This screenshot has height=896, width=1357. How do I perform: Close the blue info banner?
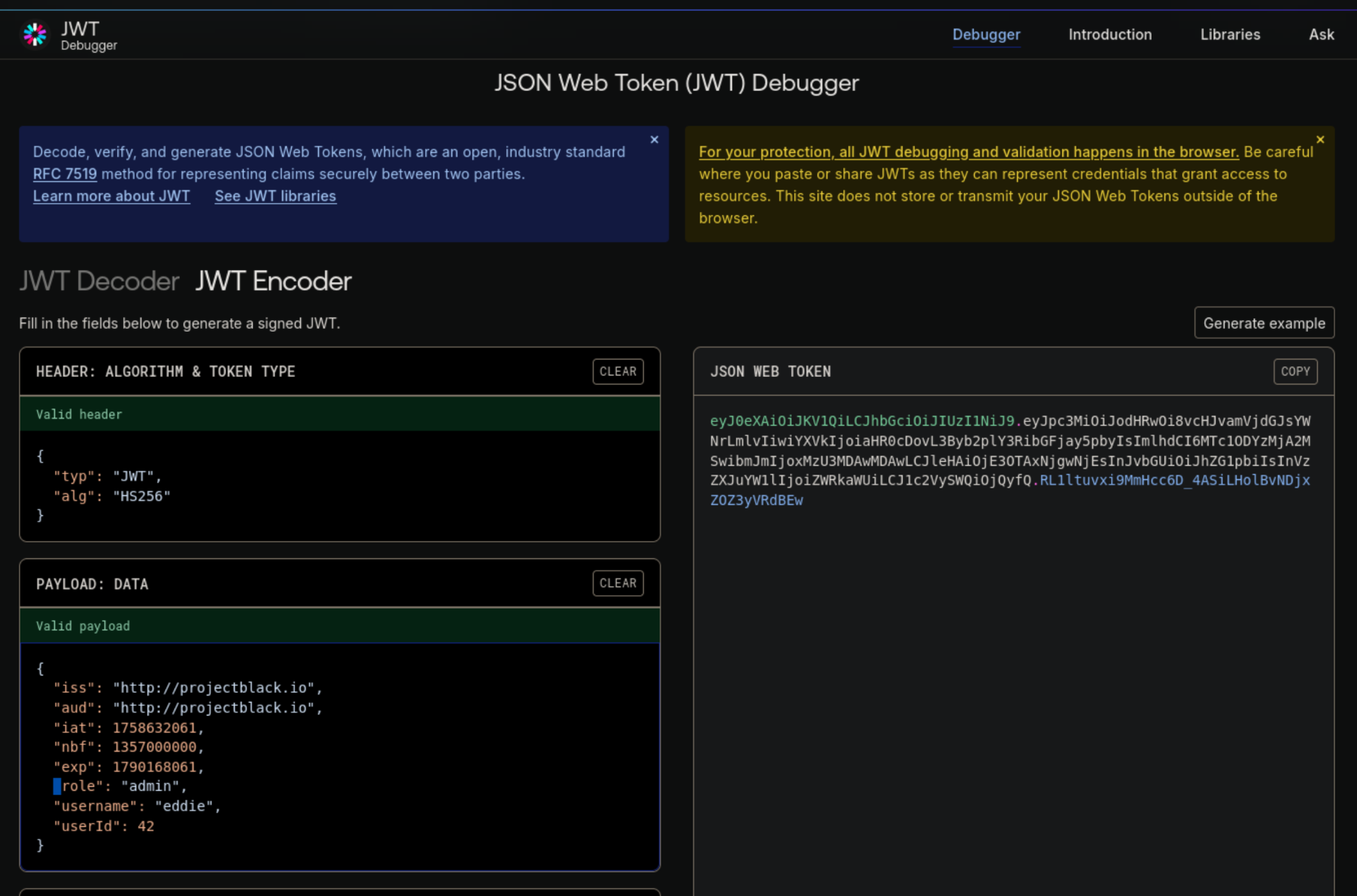coord(654,140)
